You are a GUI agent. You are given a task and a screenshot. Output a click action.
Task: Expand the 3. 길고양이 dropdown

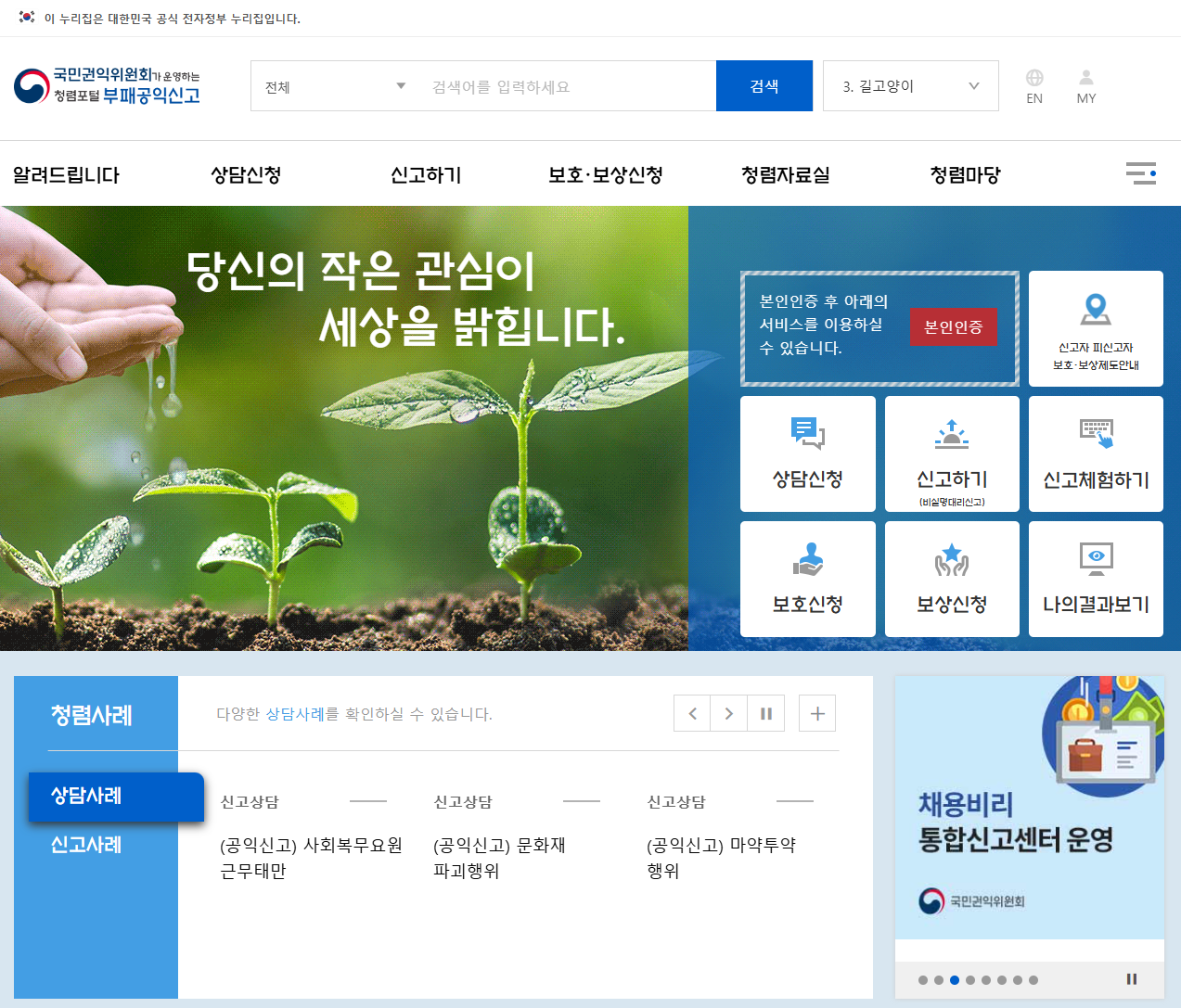pos(909,85)
